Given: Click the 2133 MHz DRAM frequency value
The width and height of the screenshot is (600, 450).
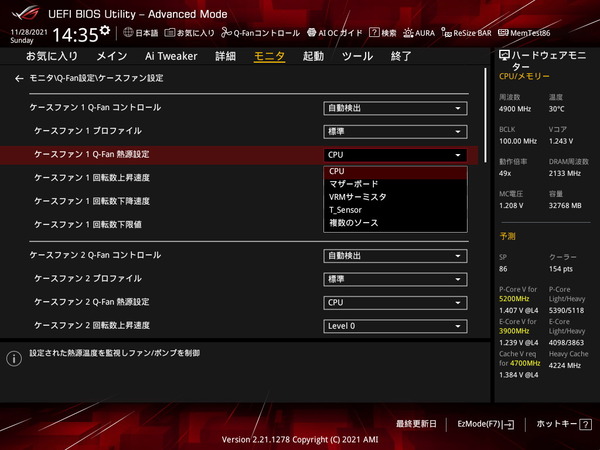Looking at the screenshot, I should pyautogui.click(x=565, y=173).
